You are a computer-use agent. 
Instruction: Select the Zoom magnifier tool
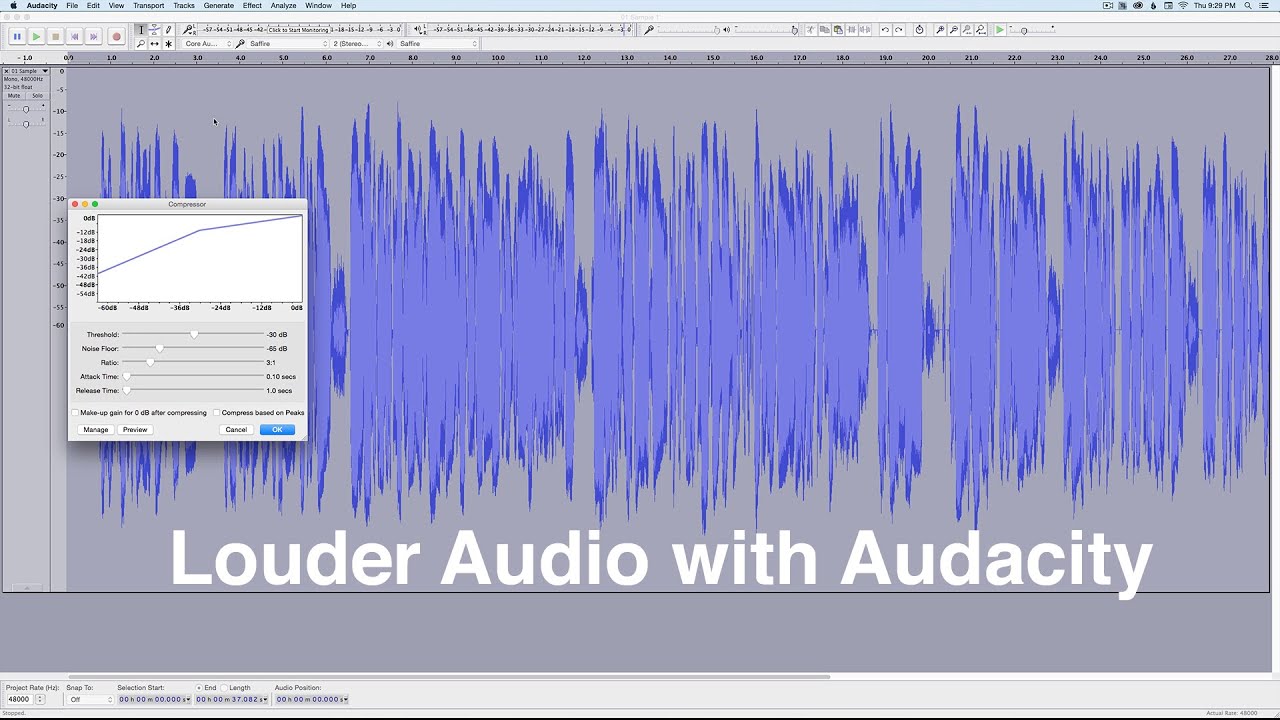click(x=141, y=43)
